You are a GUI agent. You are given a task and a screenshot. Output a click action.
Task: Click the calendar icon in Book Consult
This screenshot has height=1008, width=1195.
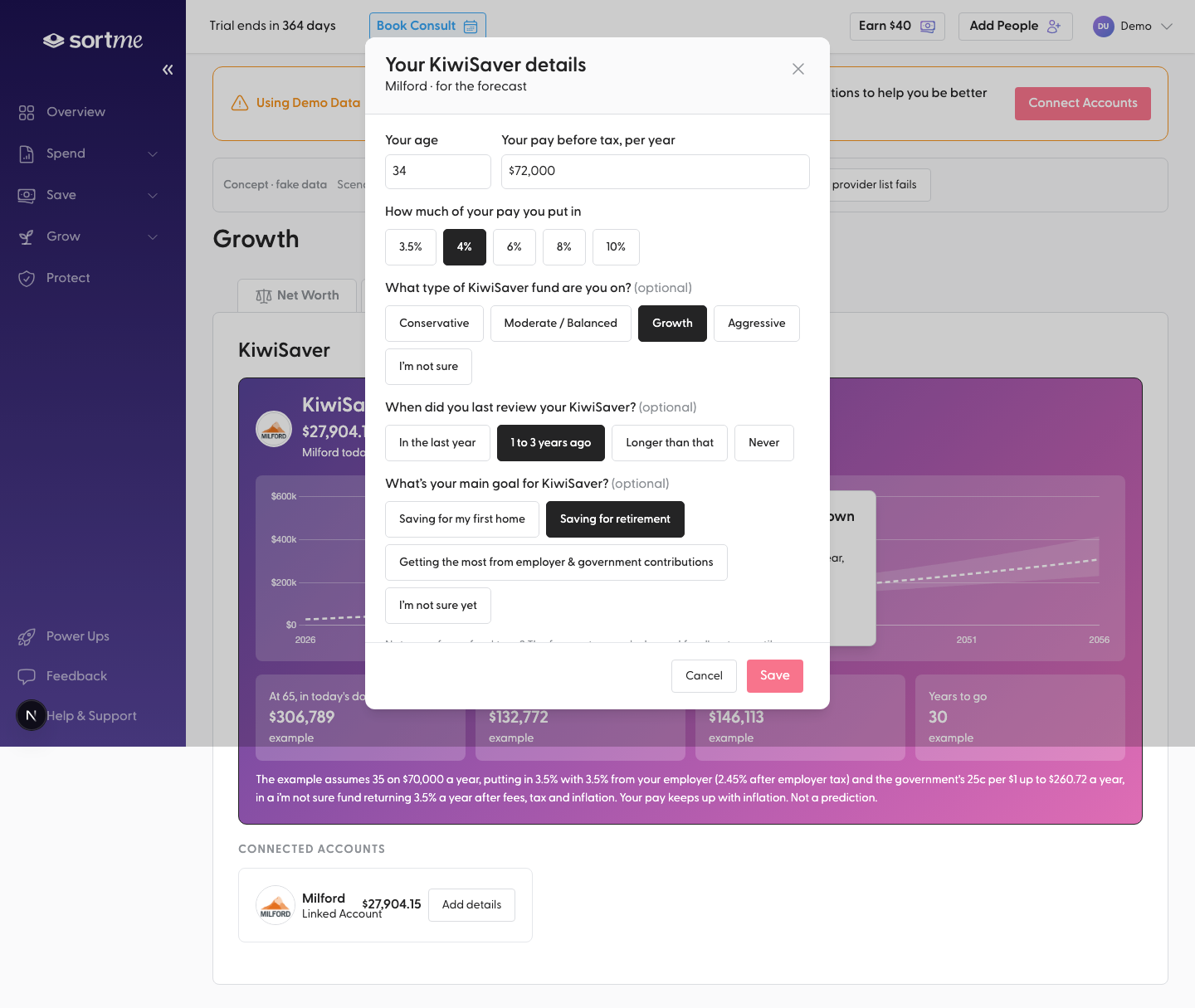coord(471,27)
